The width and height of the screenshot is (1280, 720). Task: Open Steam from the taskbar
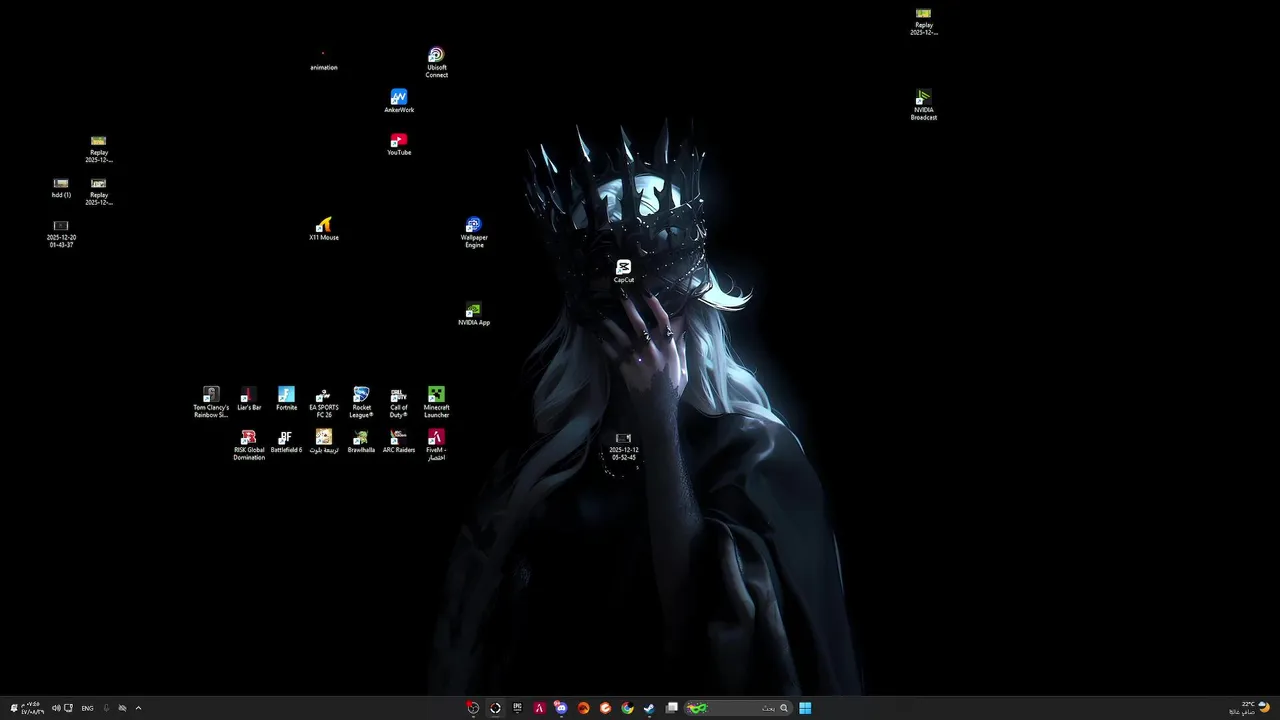click(x=649, y=708)
